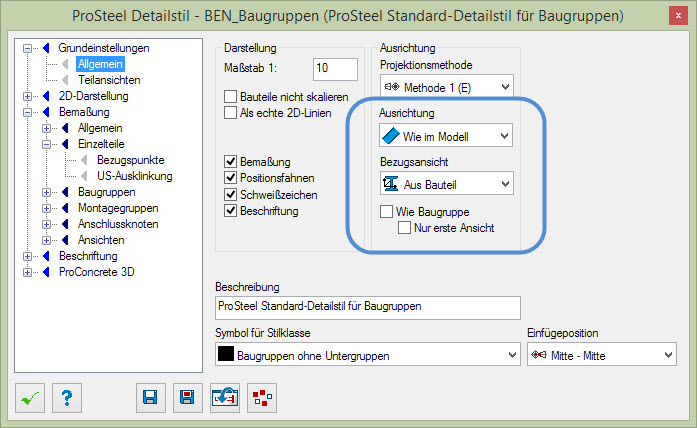Select the Bezugspunkte tree item
This screenshot has width=697, height=428.
[131, 160]
